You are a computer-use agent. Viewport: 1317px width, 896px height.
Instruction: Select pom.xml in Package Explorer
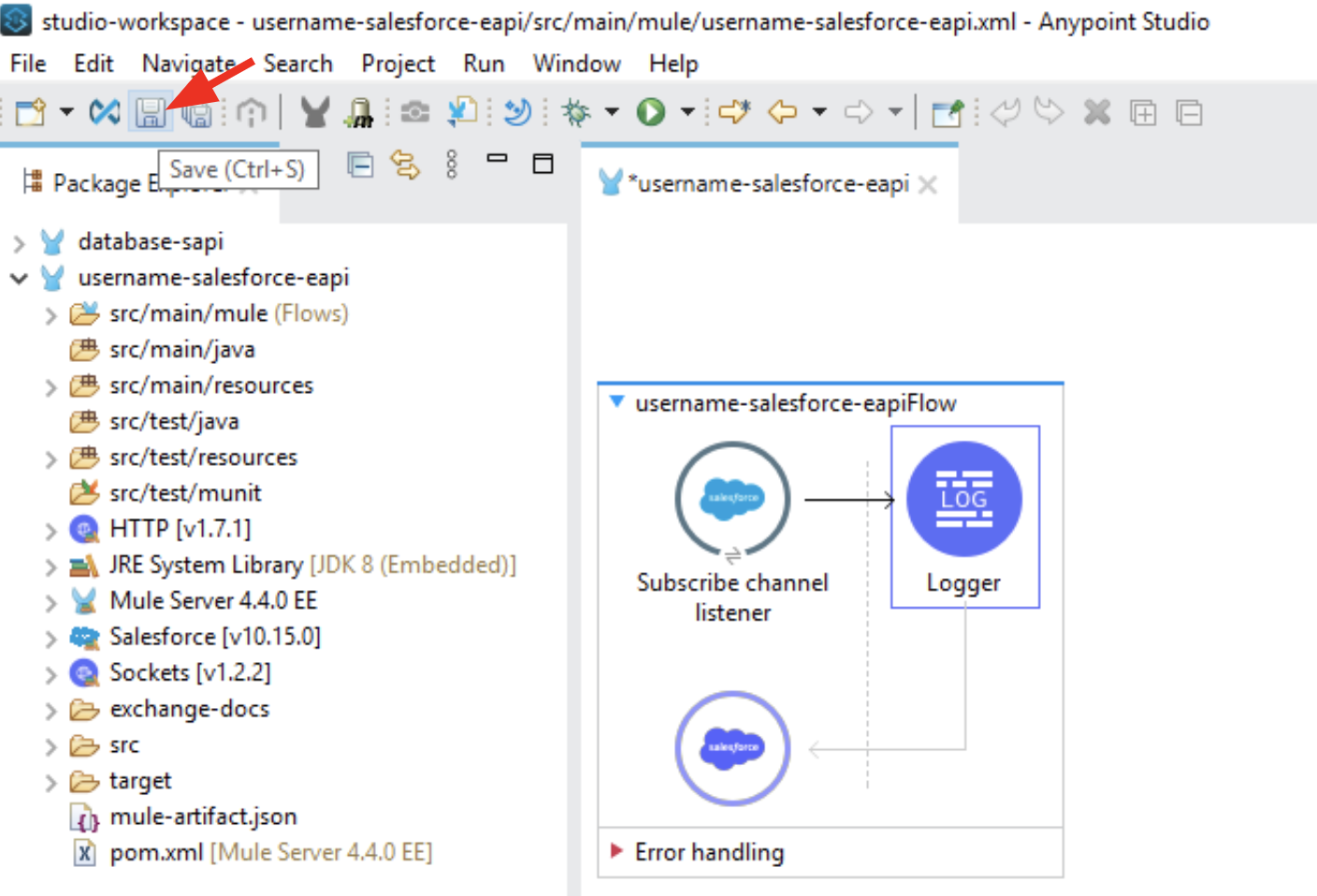coord(155,853)
